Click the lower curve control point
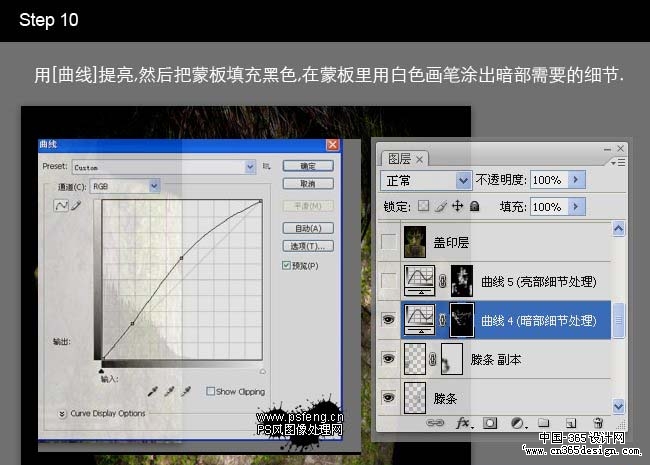 pos(132,323)
